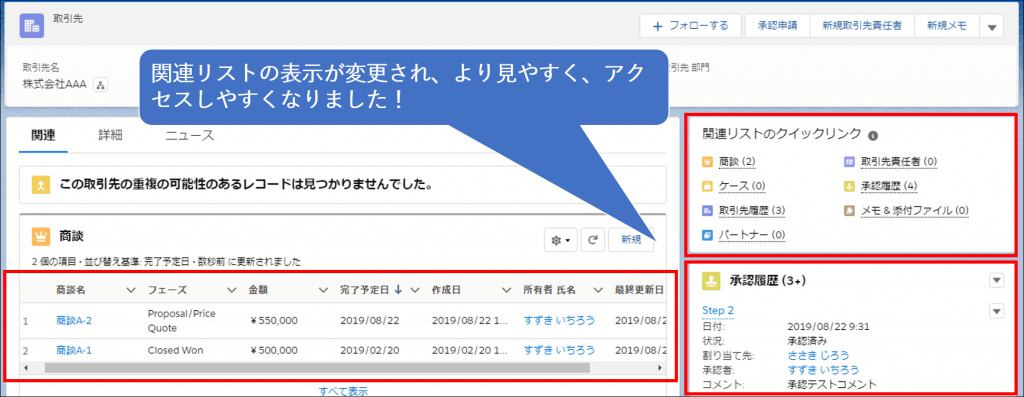Screen dimensions: 1024x397
Task: Open the 商談 list gear settings menu
Action: [561, 240]
